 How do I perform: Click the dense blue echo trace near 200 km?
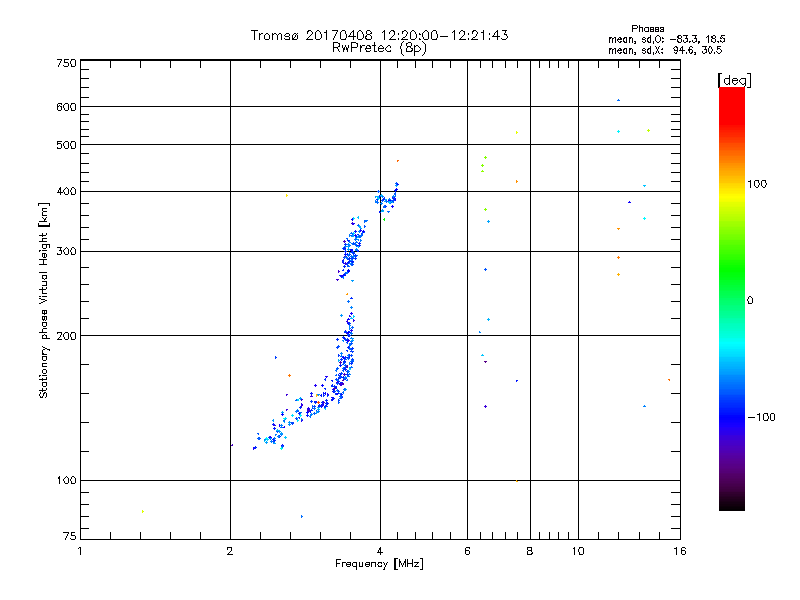(x=347, y=352)
